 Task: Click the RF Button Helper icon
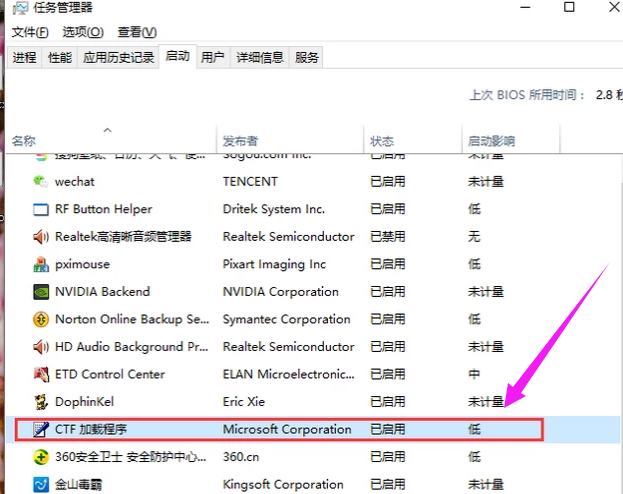(x=40, y=209)
